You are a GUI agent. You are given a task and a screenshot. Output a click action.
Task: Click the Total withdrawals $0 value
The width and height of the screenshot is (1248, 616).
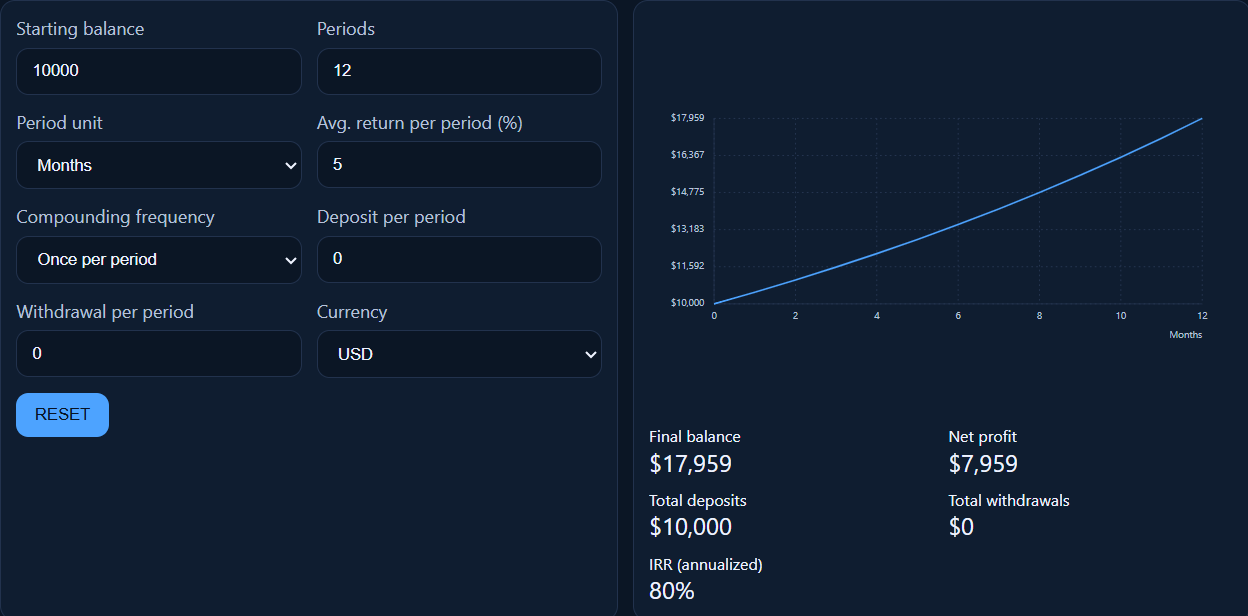(961, 527)
